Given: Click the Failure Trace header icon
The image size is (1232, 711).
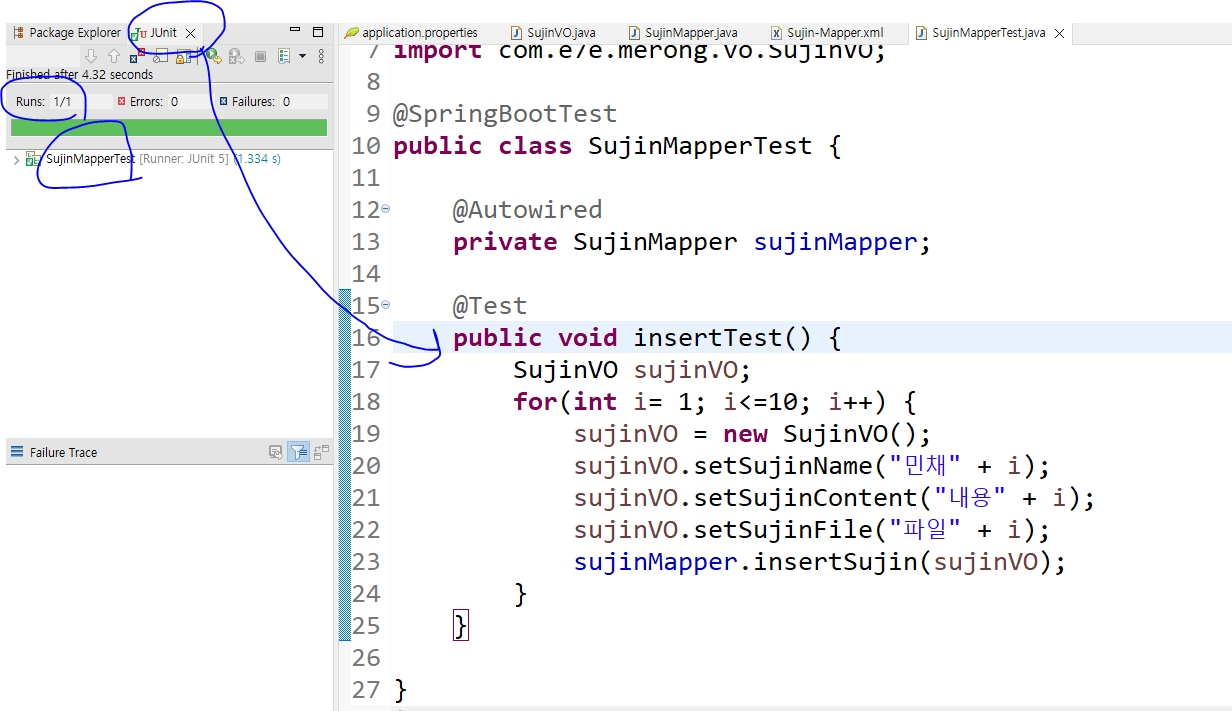Looking at the screenshot, I should 16,452.
